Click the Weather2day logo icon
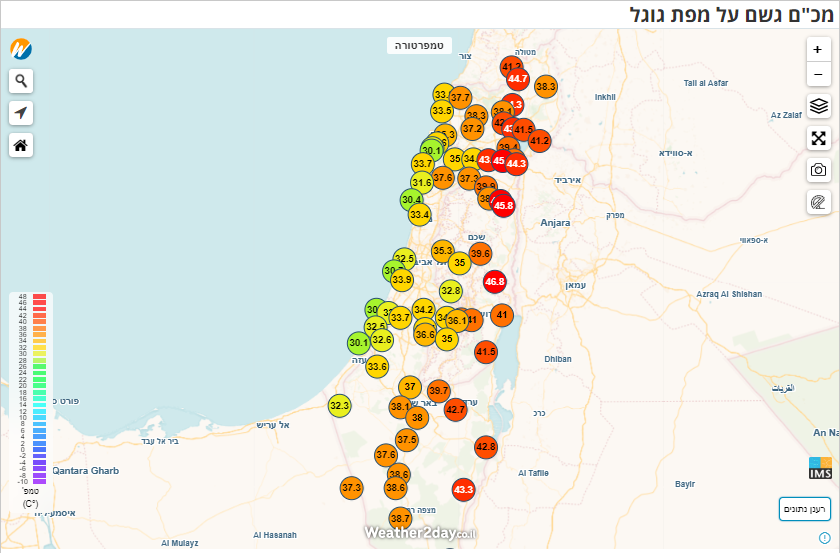The image size is (840, 553). click(21, 49)
